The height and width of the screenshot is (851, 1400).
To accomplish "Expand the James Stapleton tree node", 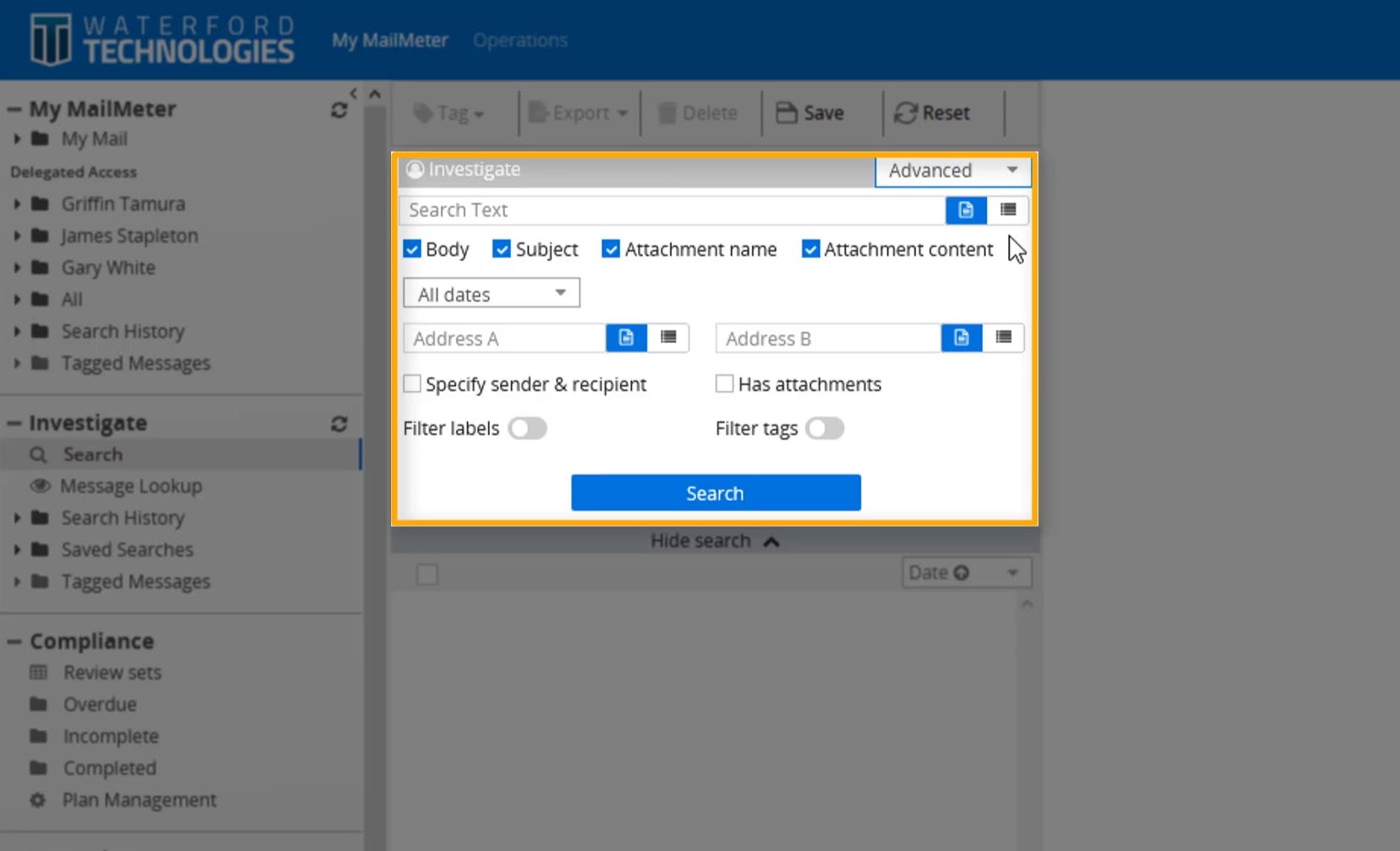I will tap(17, 236).
